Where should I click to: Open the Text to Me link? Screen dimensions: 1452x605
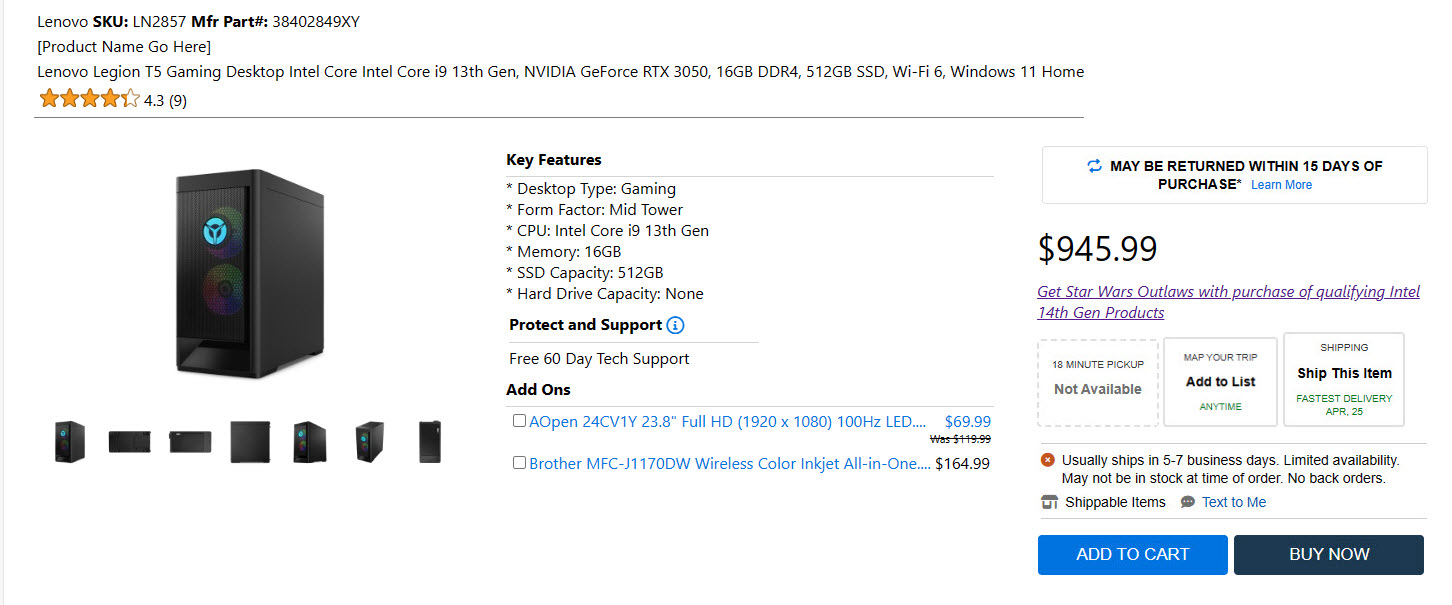click(1233, 502)
